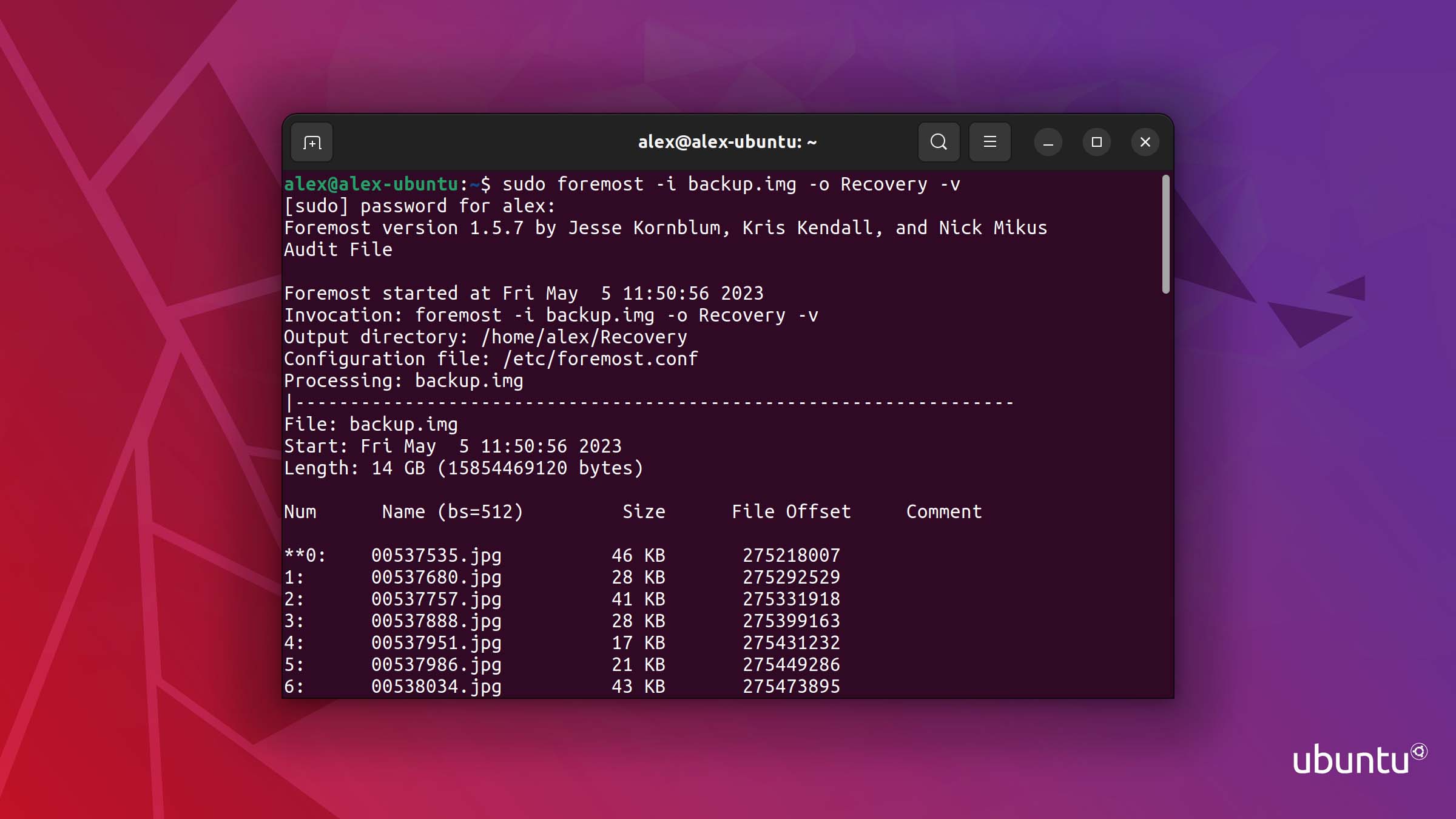Click the terminal vertical scrollbar

[1165, 234]
